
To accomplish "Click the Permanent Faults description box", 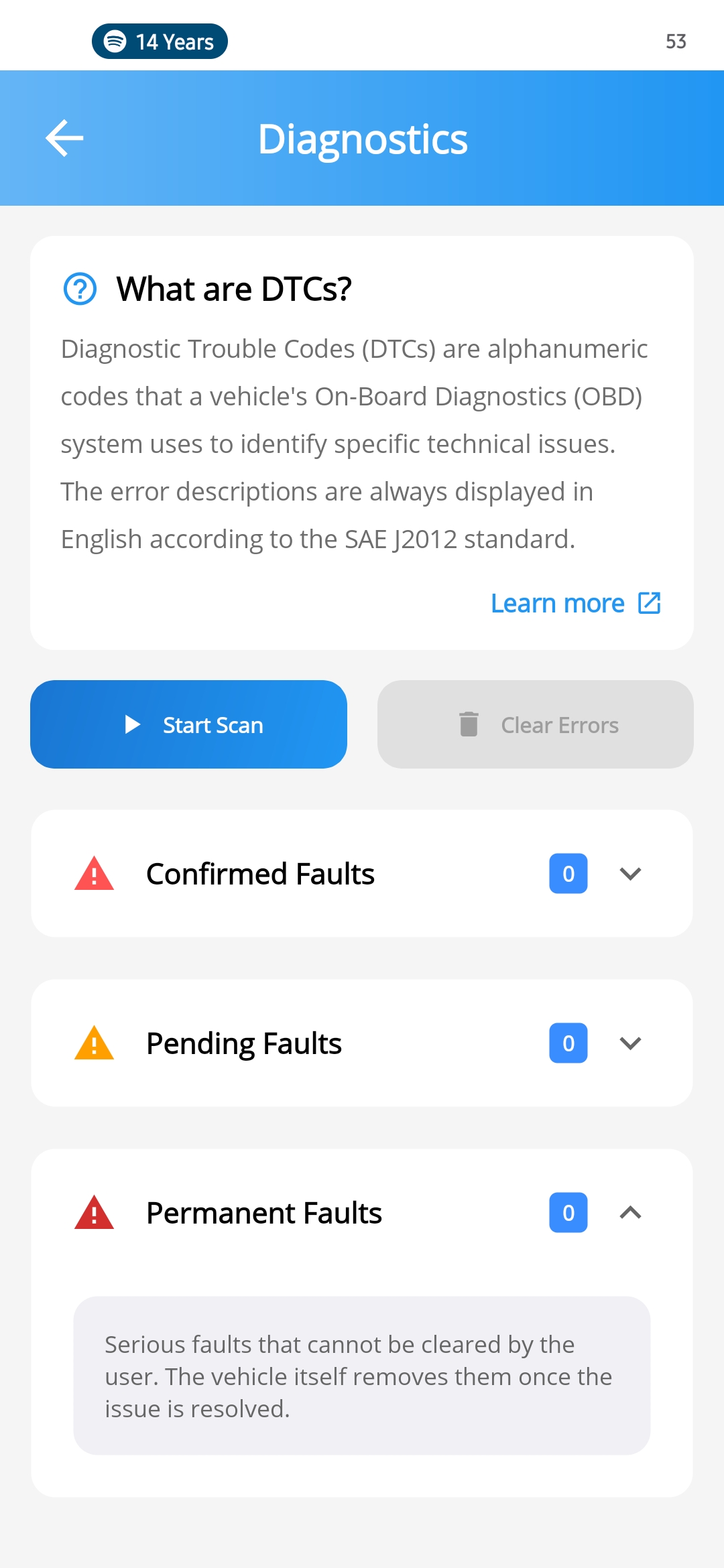I will point(362,1376).
